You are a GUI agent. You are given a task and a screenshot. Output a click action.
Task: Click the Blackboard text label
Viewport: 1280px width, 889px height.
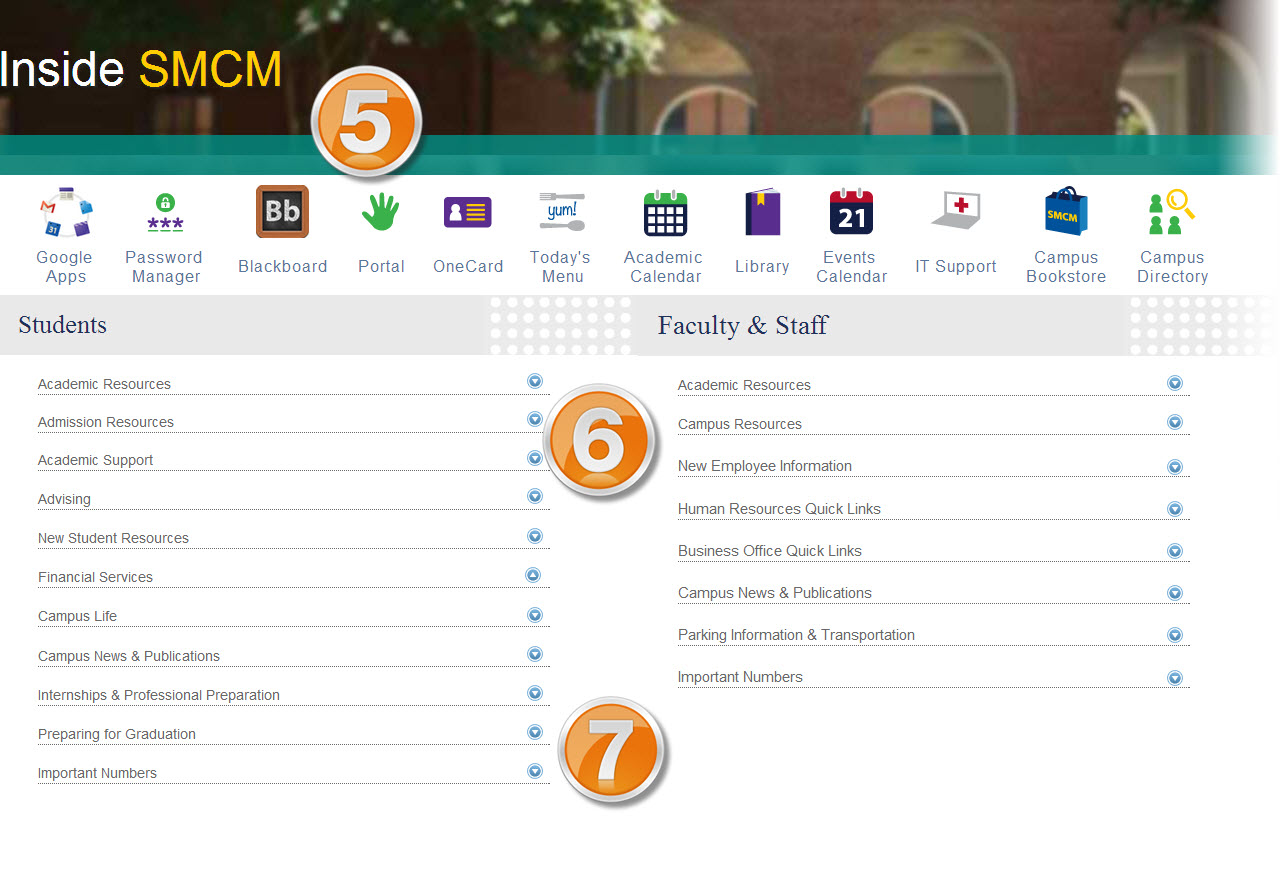point(283,267)
